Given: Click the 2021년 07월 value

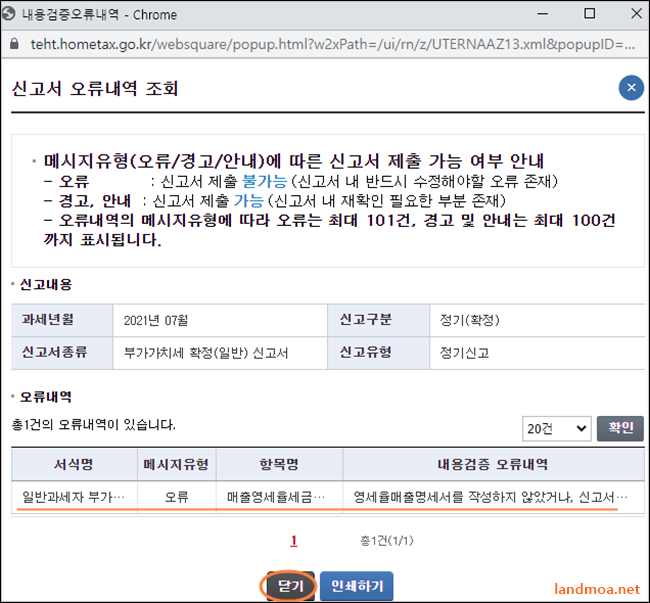Looking at the screenshot, I should [x=156, y=320].
